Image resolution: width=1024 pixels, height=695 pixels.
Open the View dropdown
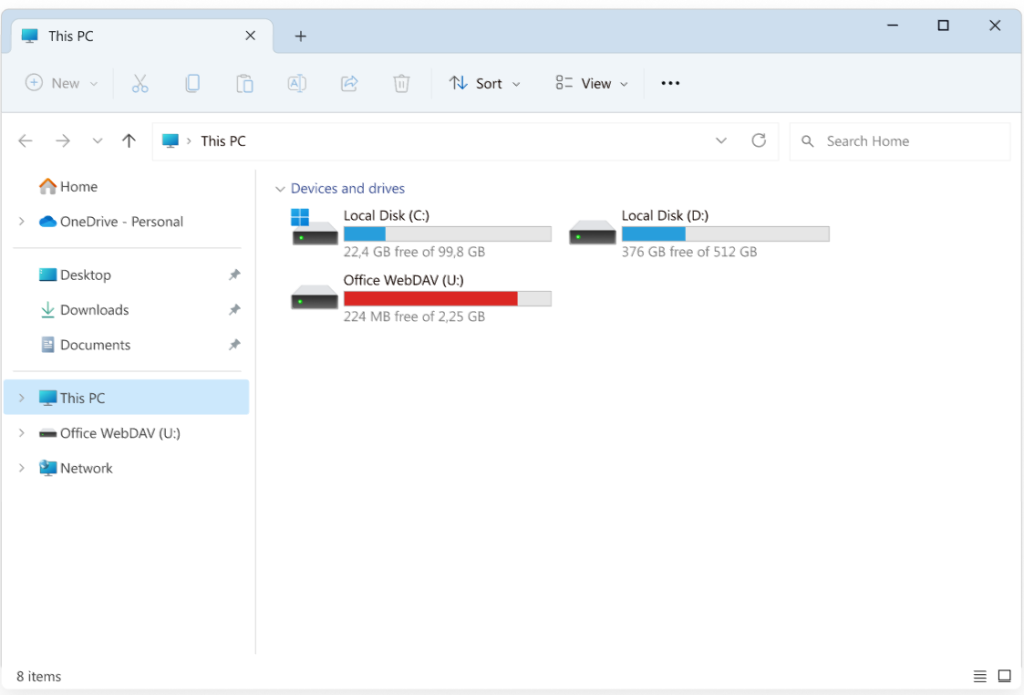pos(591,83)
